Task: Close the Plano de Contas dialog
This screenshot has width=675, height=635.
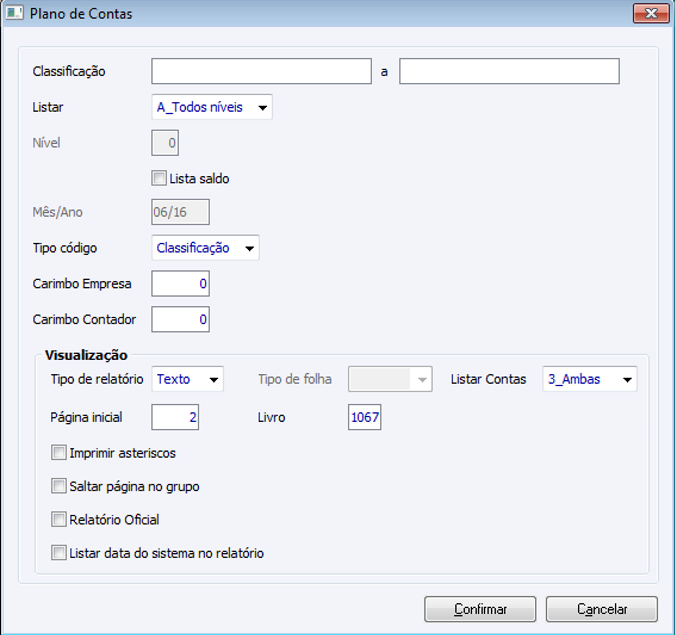Action: (650, 13)
